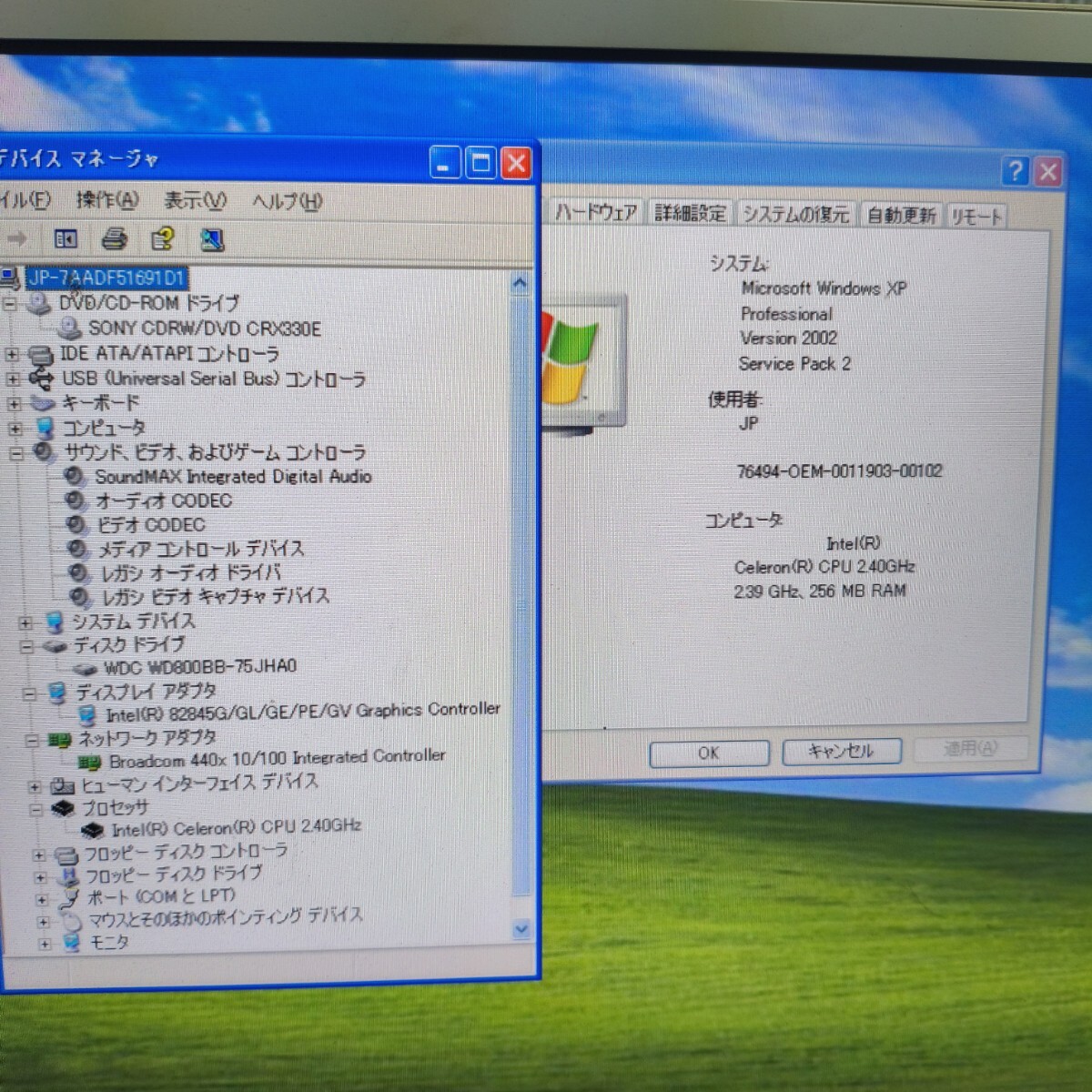Open the 操作(A) menu
Image resolution: width=1092 pixels, height=1092 pixels.
tap(106, 199)
